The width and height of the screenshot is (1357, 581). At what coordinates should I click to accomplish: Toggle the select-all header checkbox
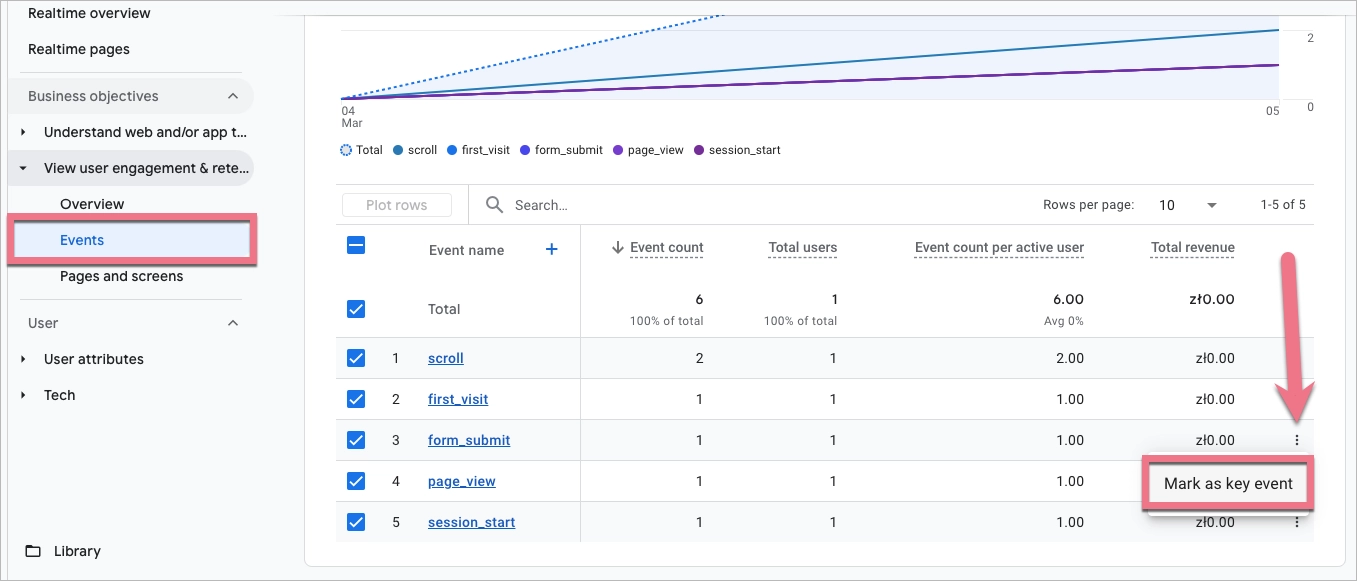point(356,246)
